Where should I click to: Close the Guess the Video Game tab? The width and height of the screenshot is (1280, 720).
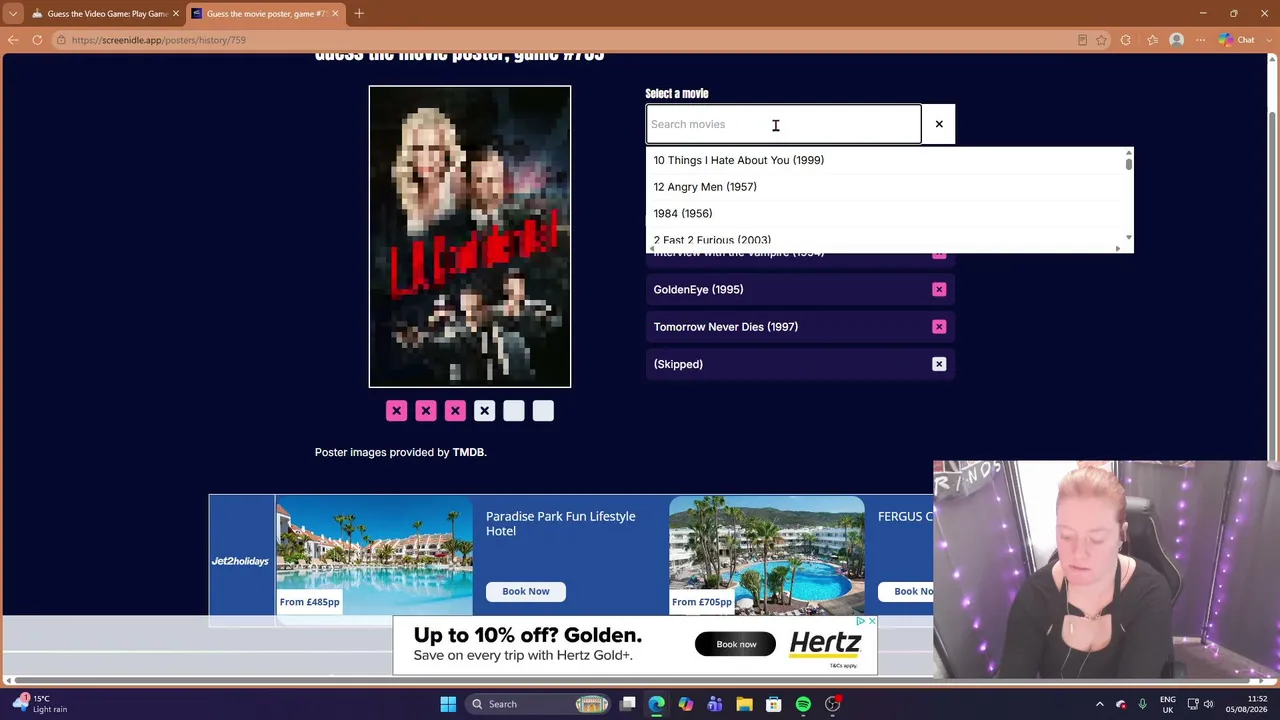point(175,14)
